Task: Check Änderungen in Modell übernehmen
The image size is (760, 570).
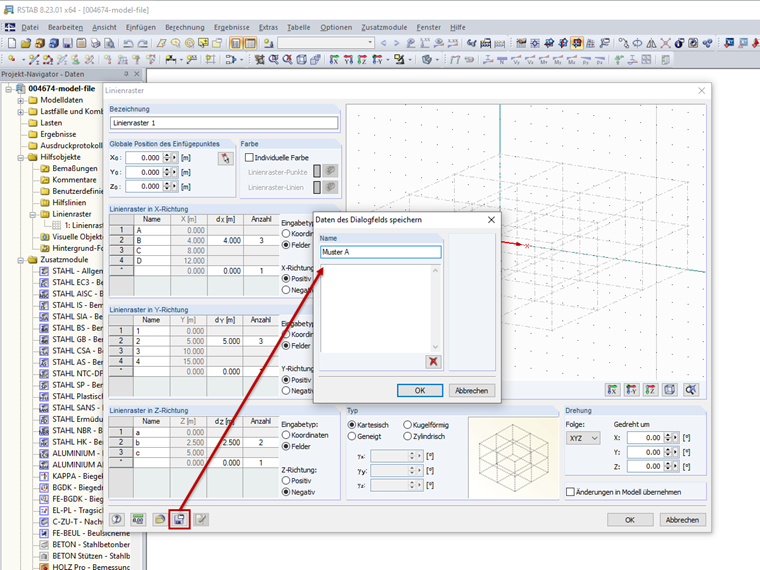Action: click(570, 492)
